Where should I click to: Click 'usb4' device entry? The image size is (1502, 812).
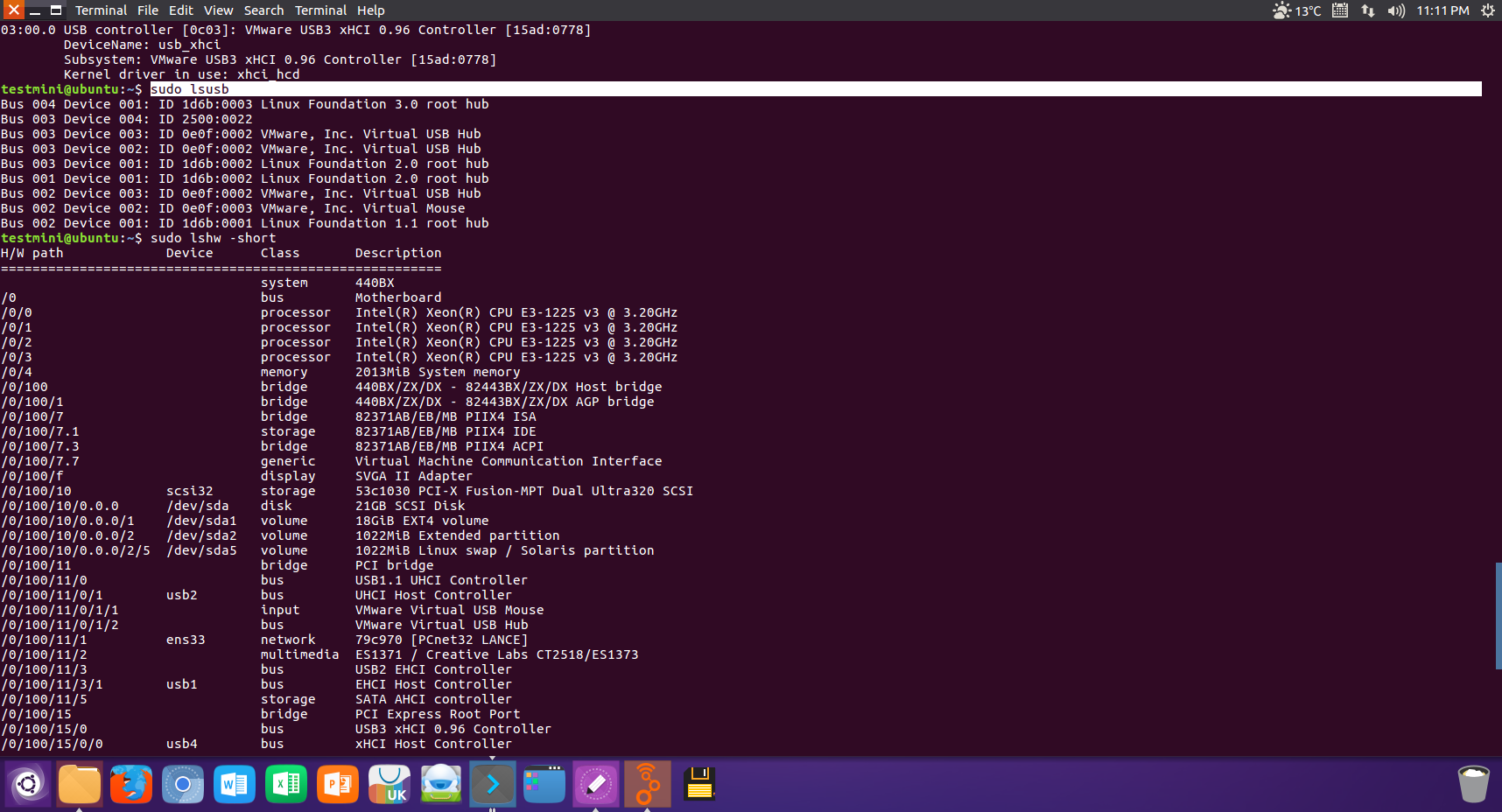[182, 744]
